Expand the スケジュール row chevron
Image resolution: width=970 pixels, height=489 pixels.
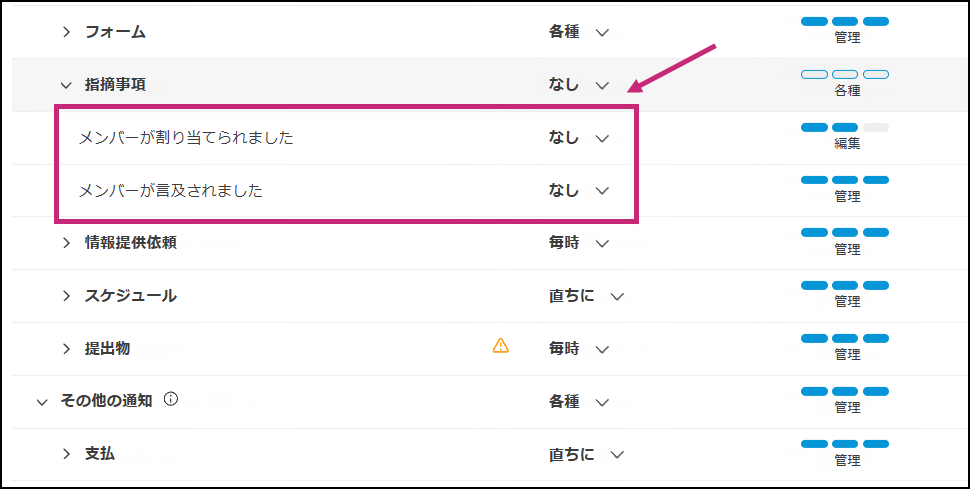[67, 295]
